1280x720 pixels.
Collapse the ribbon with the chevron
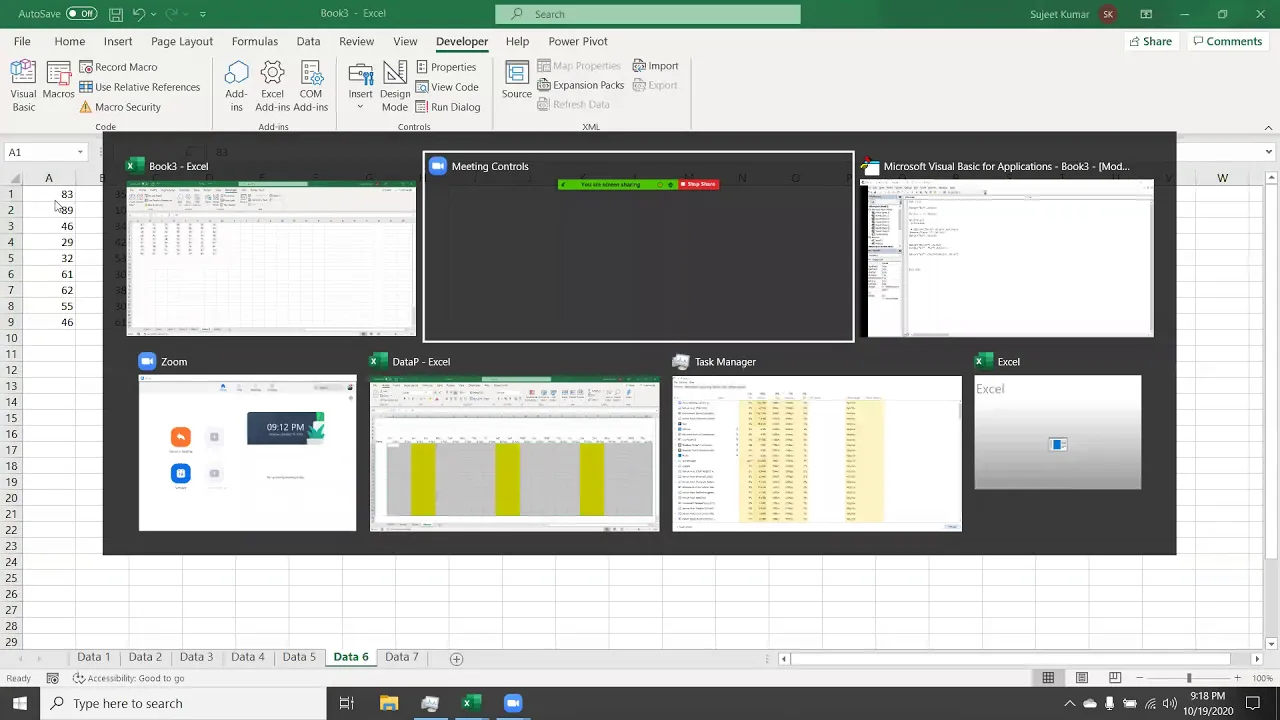[x=1269, y=127]
